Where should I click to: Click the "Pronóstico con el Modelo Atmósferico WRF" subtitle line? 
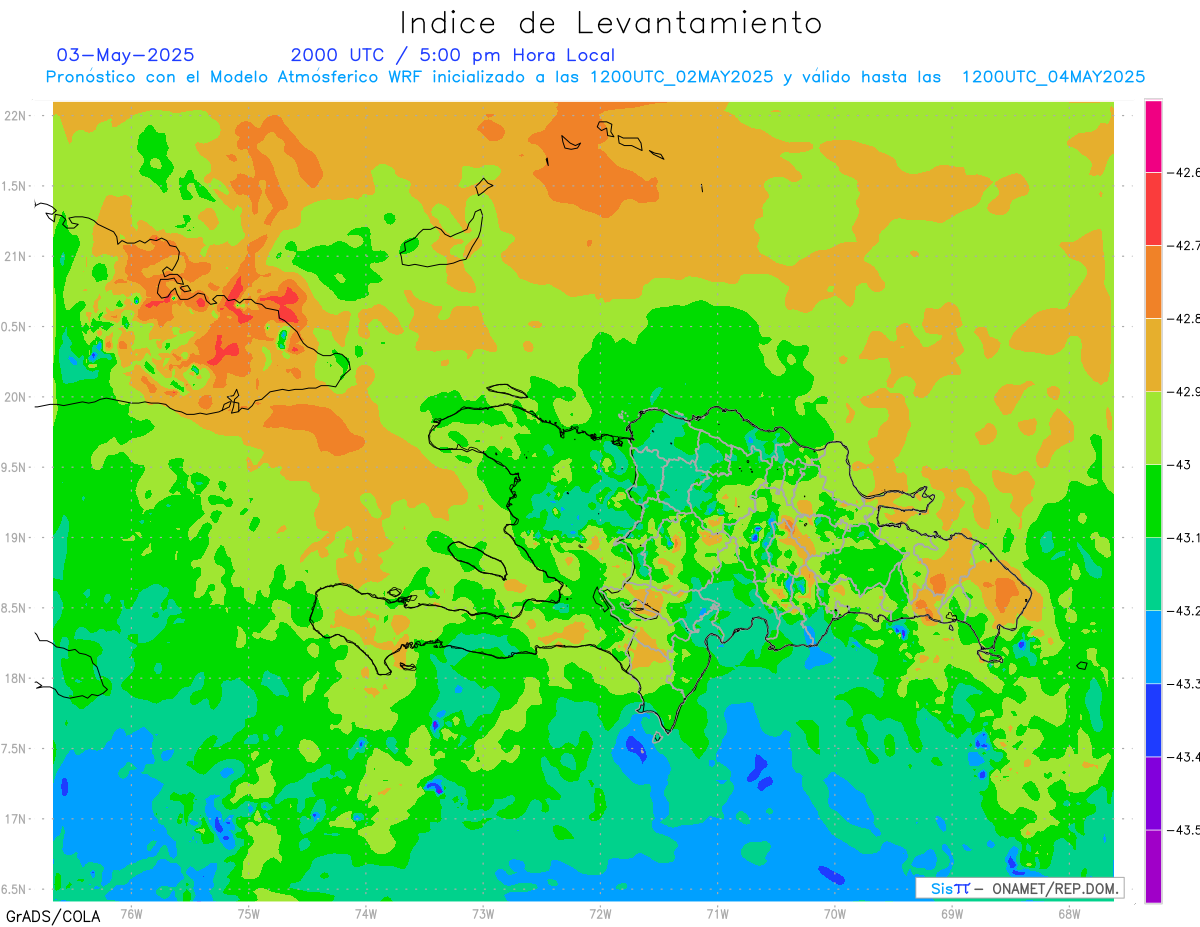point(595,77)
